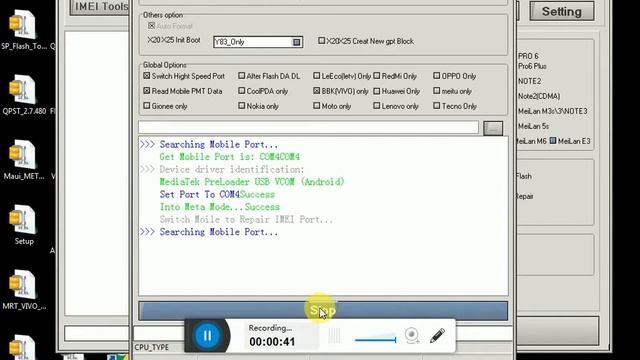The image size is (640, 360).
Task: Enable Nokia only checkbox
Action: click(242, 106)
